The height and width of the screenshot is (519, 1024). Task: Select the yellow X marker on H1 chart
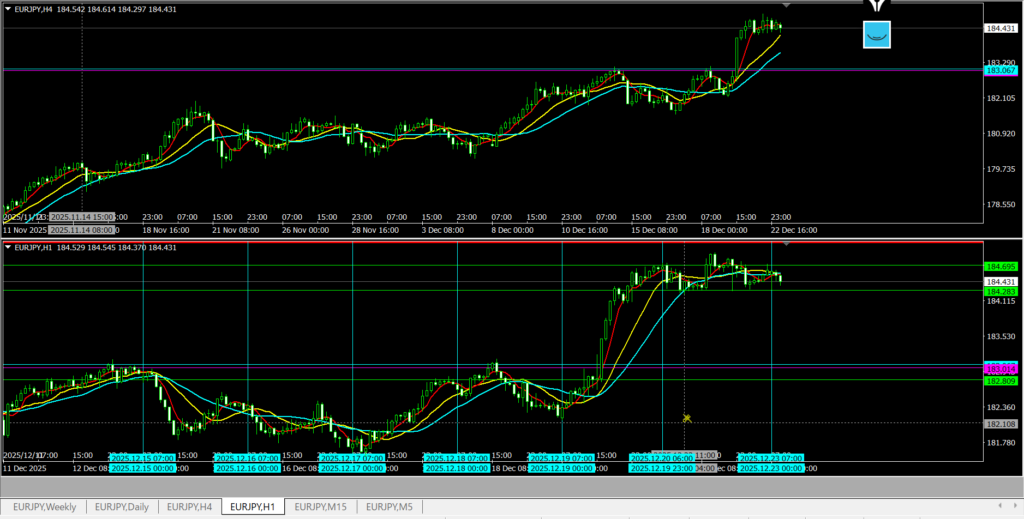pyautogui.click(x=687, y=418)
